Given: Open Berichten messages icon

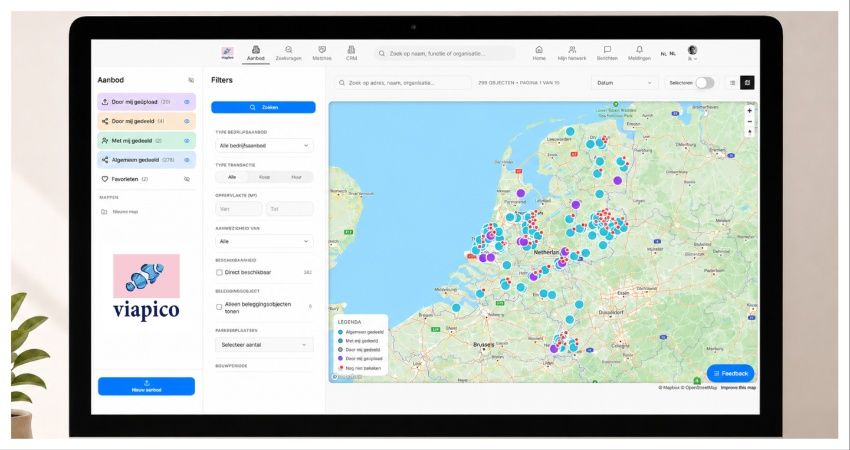Looking at the screenshot, I should 607,53.
